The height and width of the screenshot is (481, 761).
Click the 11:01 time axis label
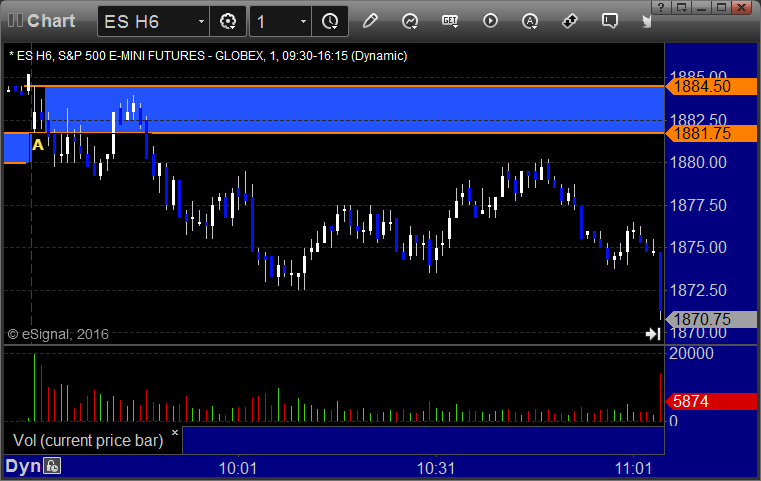click(633, 468)
